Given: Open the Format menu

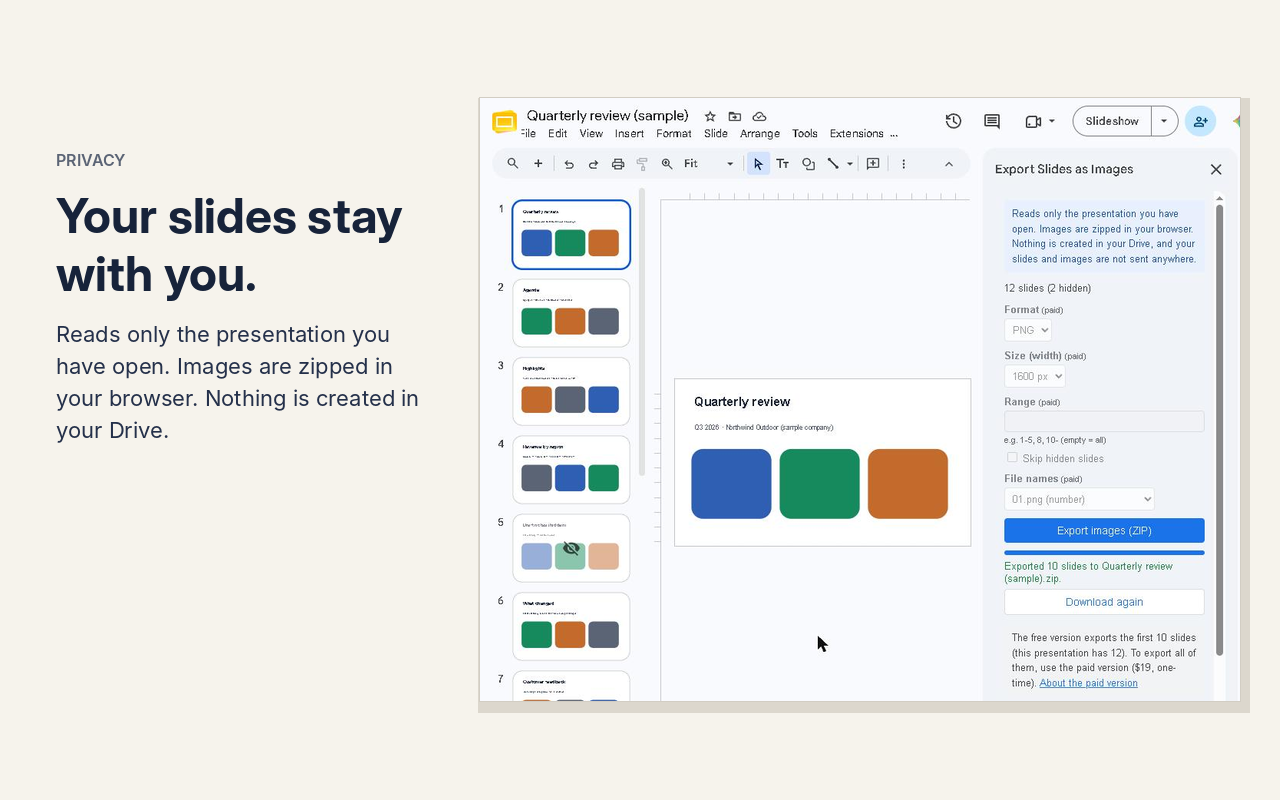Looking at the screenshot, I should click(674, 134).
